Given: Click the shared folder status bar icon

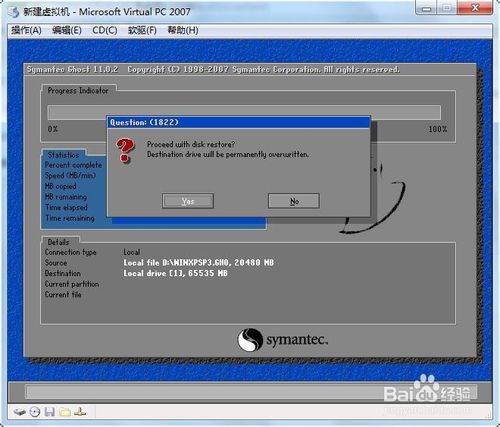Looking at the screenshot, I should [65, 412].
